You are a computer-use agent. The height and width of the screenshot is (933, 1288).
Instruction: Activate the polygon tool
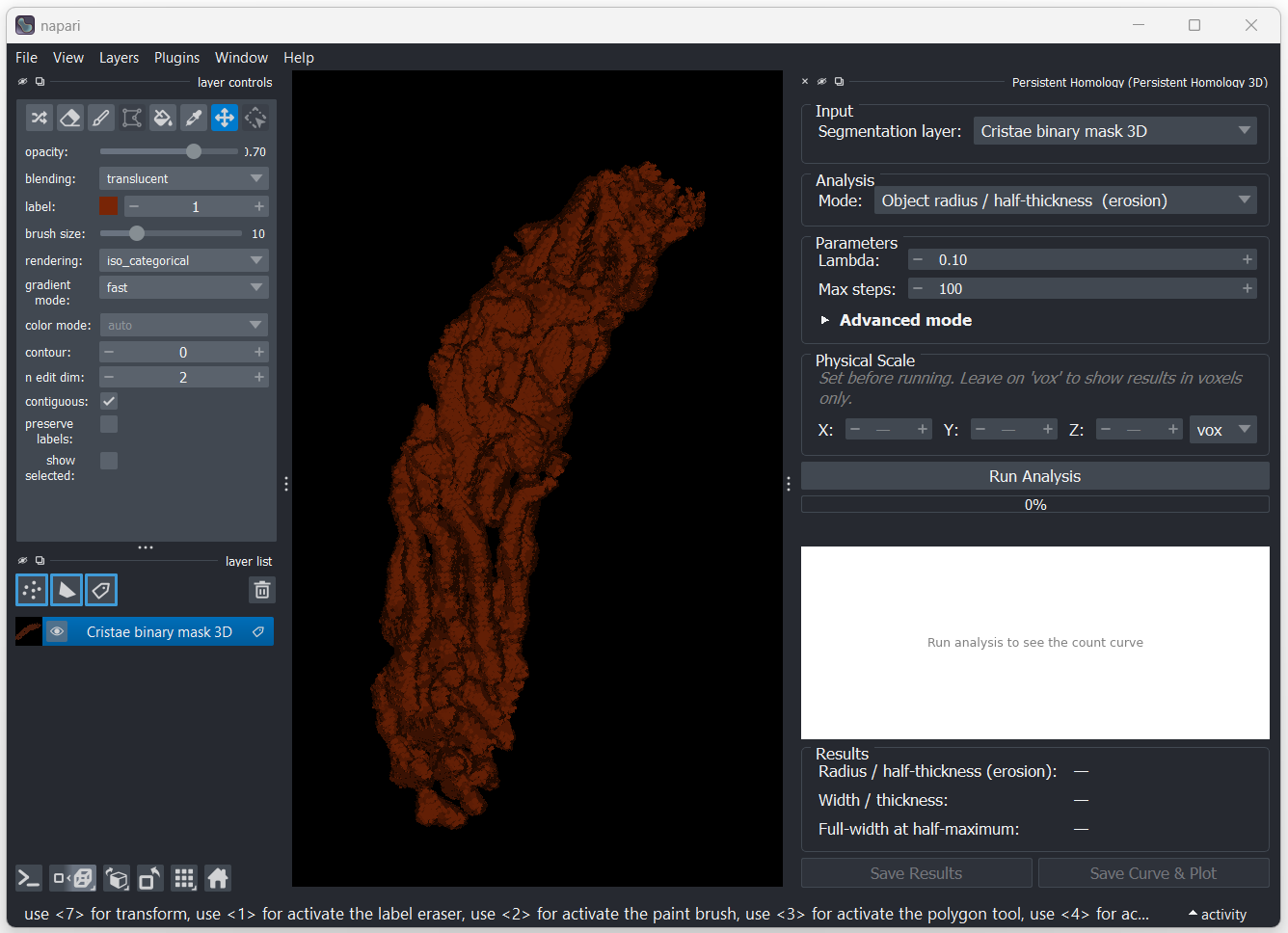[131, 118]
